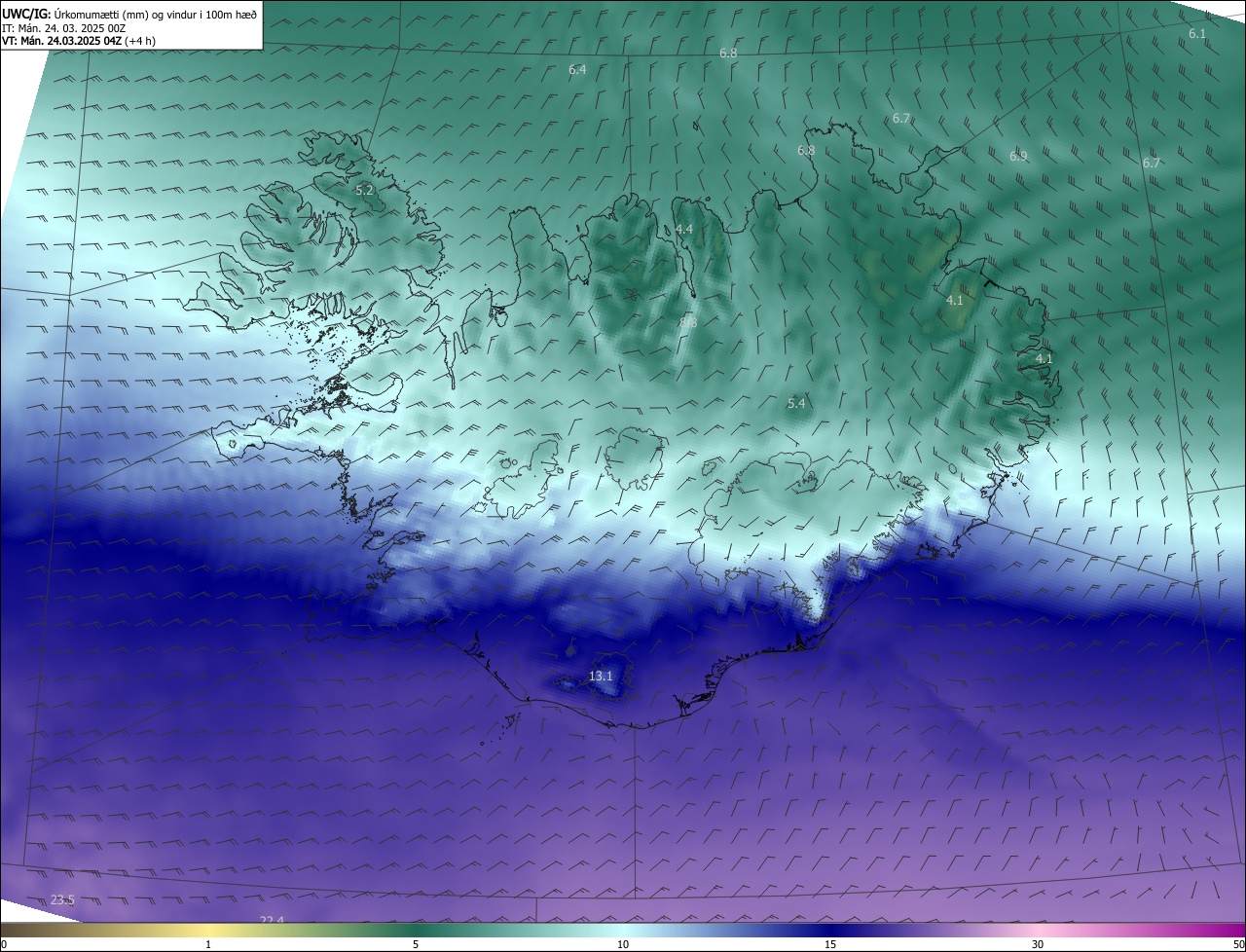Click the 6.1 value in the top-right corner
This screenshot has height=952, width=1246.
[1197, 33]
